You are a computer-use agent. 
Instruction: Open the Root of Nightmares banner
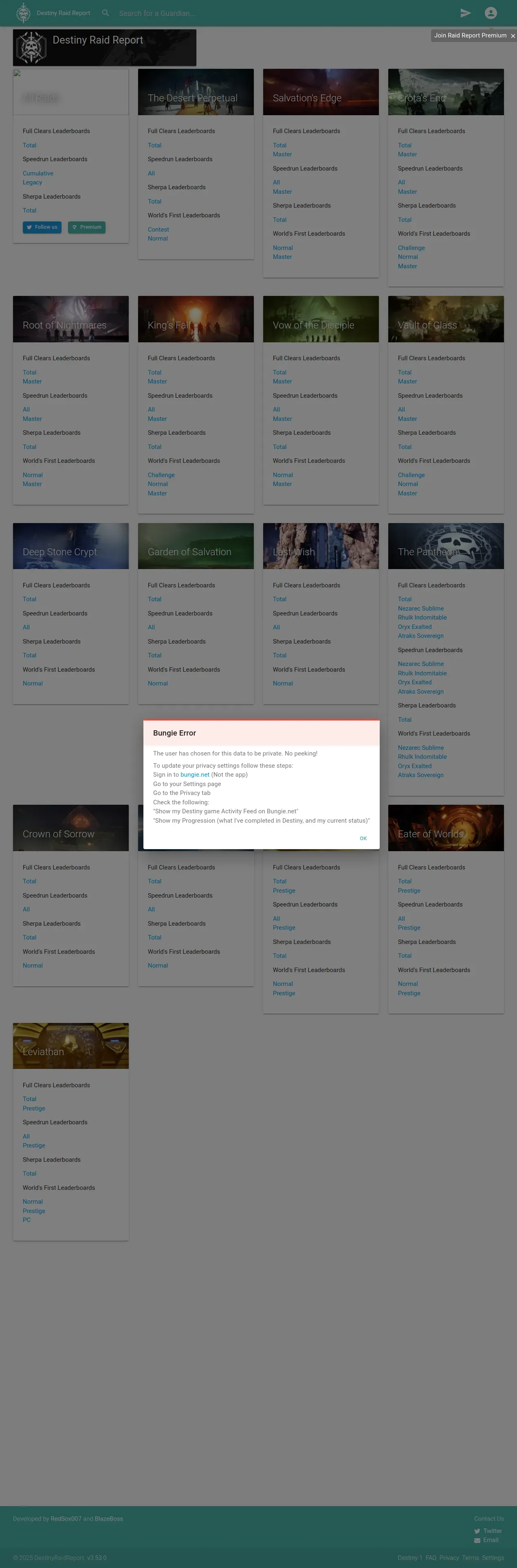(x=70, y=319)
